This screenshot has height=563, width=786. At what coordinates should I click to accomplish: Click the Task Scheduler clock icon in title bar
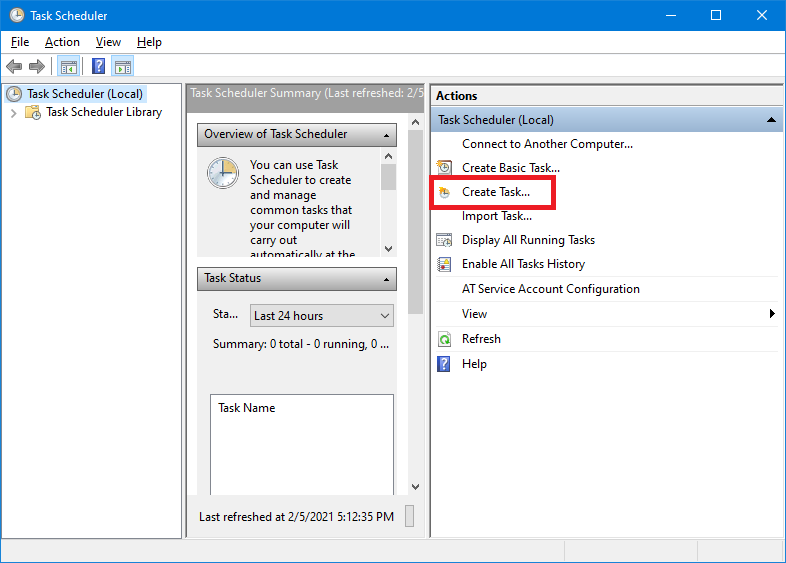point(17,15)
